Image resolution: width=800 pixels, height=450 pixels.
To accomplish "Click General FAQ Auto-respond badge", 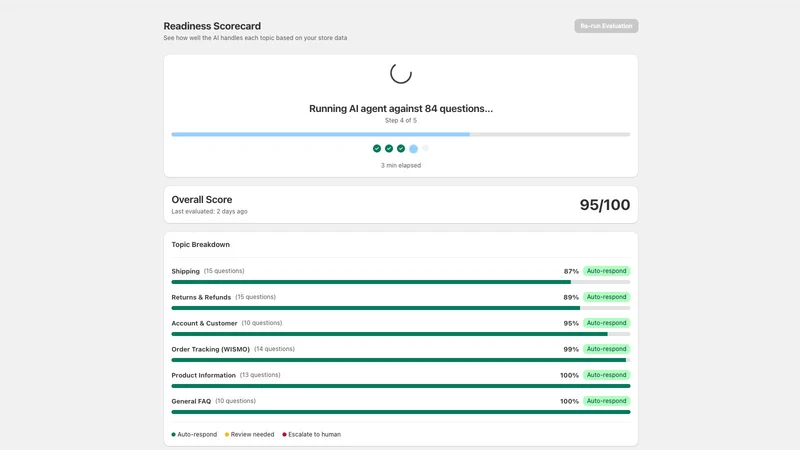I will [607, 401].
